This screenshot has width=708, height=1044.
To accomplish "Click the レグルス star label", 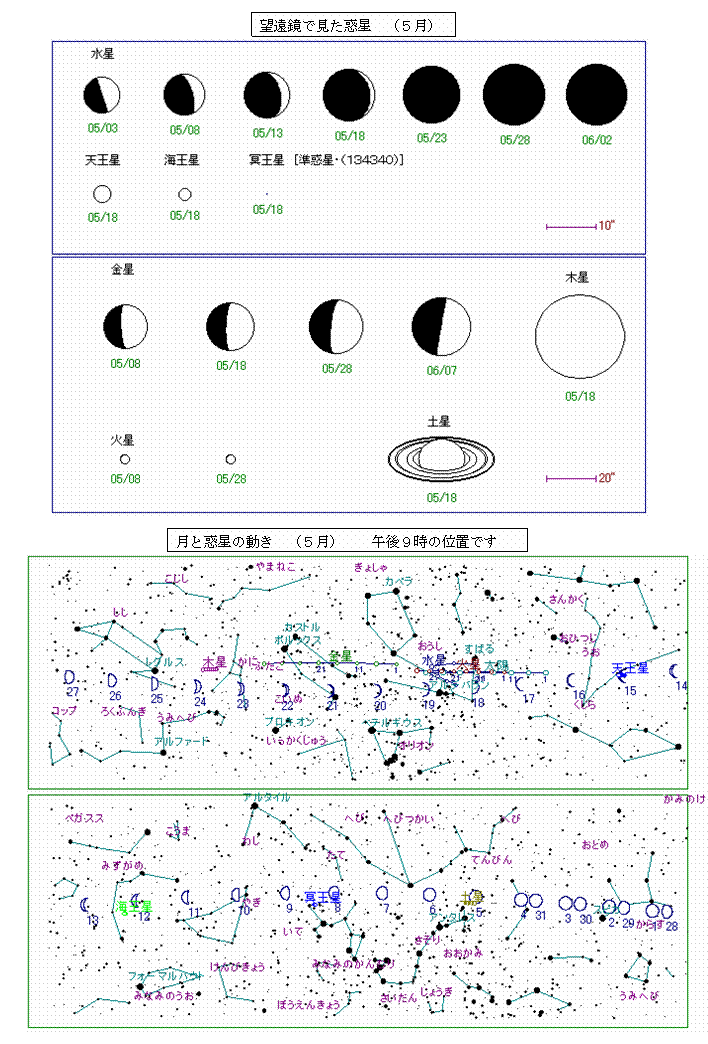I will coord(165,662).
